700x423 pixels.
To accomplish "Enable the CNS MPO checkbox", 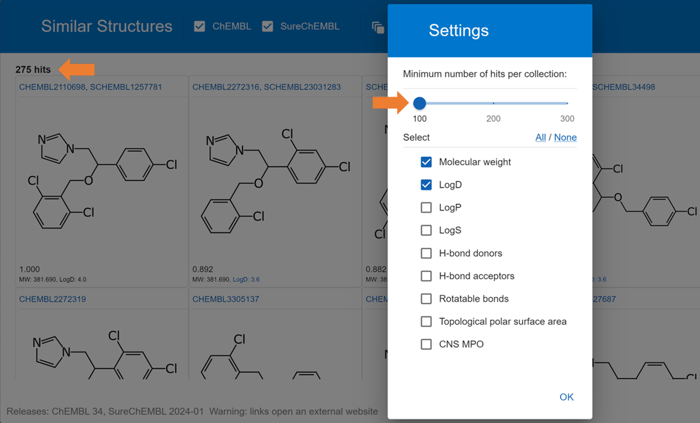I will [x=426, y=344].
